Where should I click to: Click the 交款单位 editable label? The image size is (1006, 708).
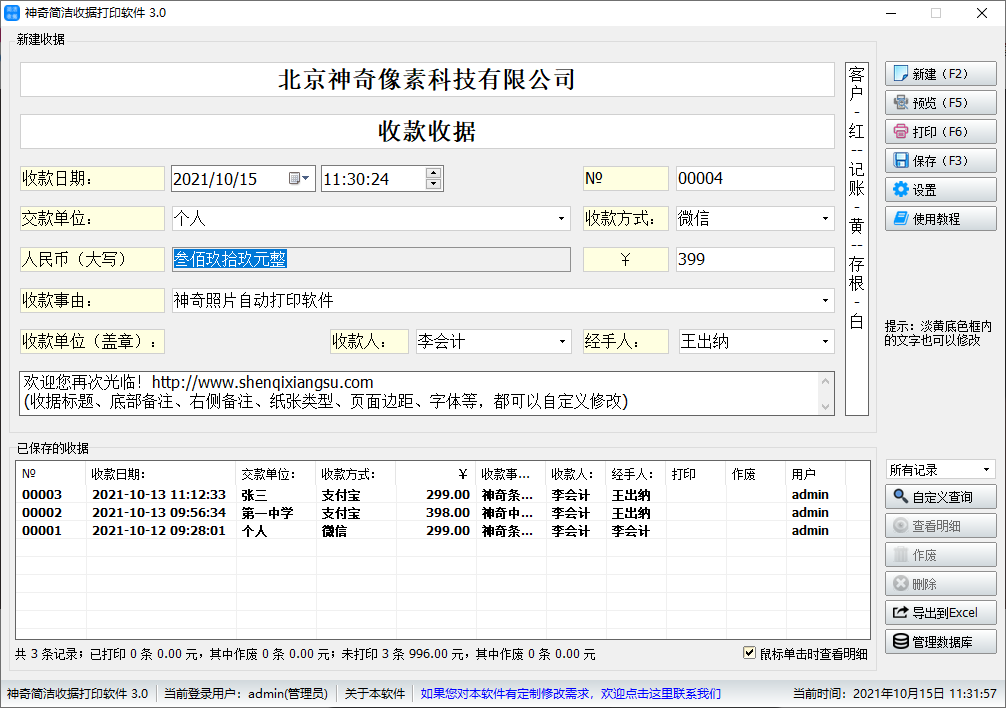92,219
